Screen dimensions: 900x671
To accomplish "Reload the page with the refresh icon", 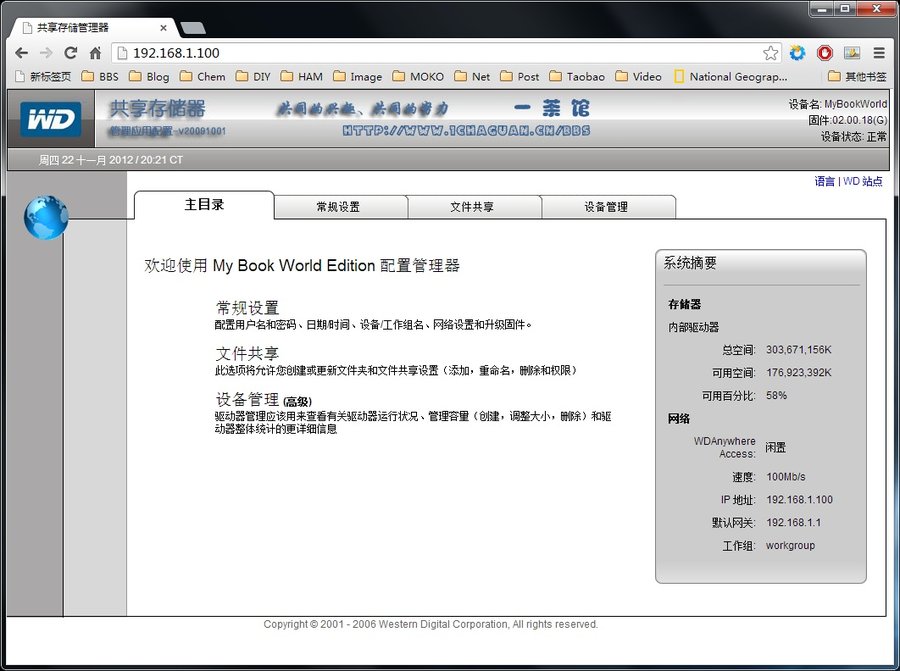I will (x=71, y=53).
